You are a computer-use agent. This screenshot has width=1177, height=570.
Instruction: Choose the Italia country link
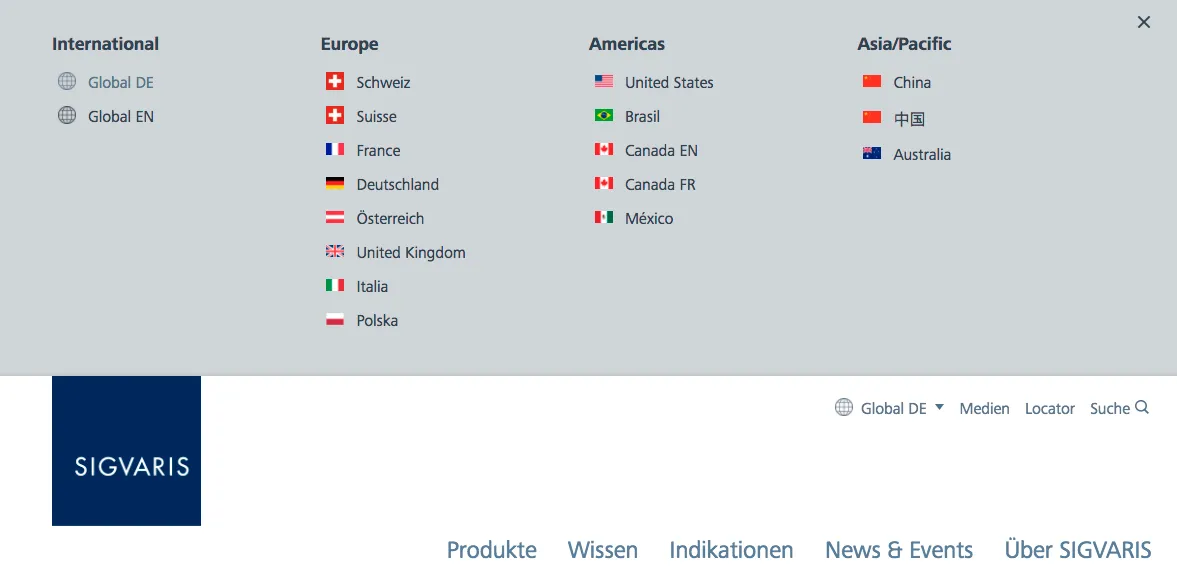(372, 286)
